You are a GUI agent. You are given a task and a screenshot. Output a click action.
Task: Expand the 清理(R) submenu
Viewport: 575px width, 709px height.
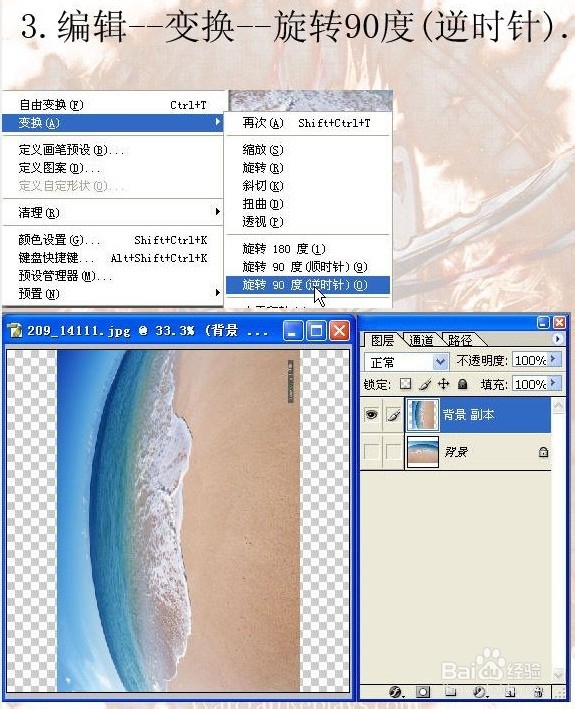coord(218,212)
